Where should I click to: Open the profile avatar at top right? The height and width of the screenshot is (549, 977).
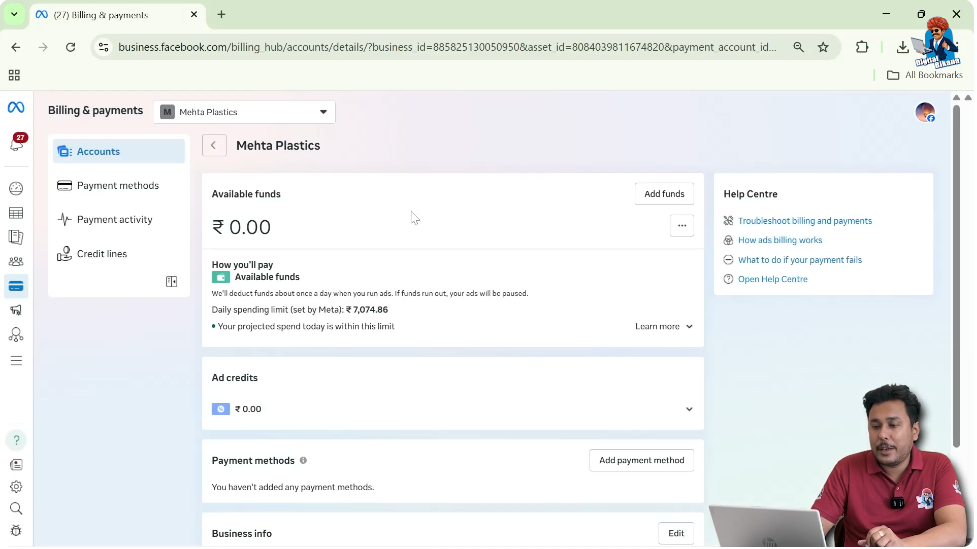coord(925,112)
